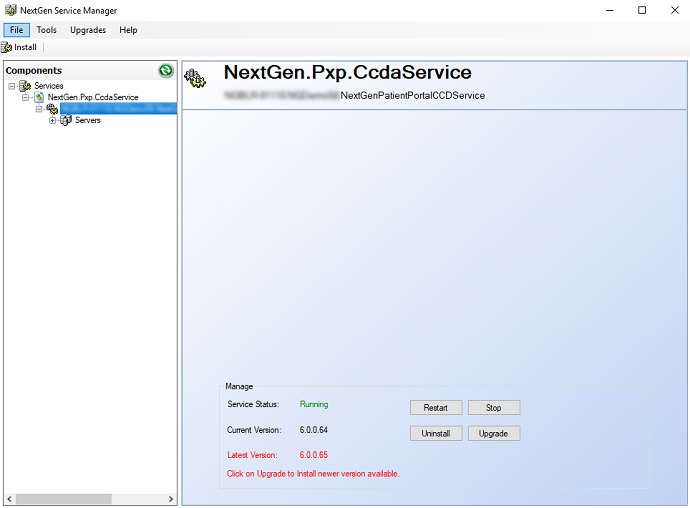Open the Help menu
The image size is (690, 508).
click(x=128, y=30)
